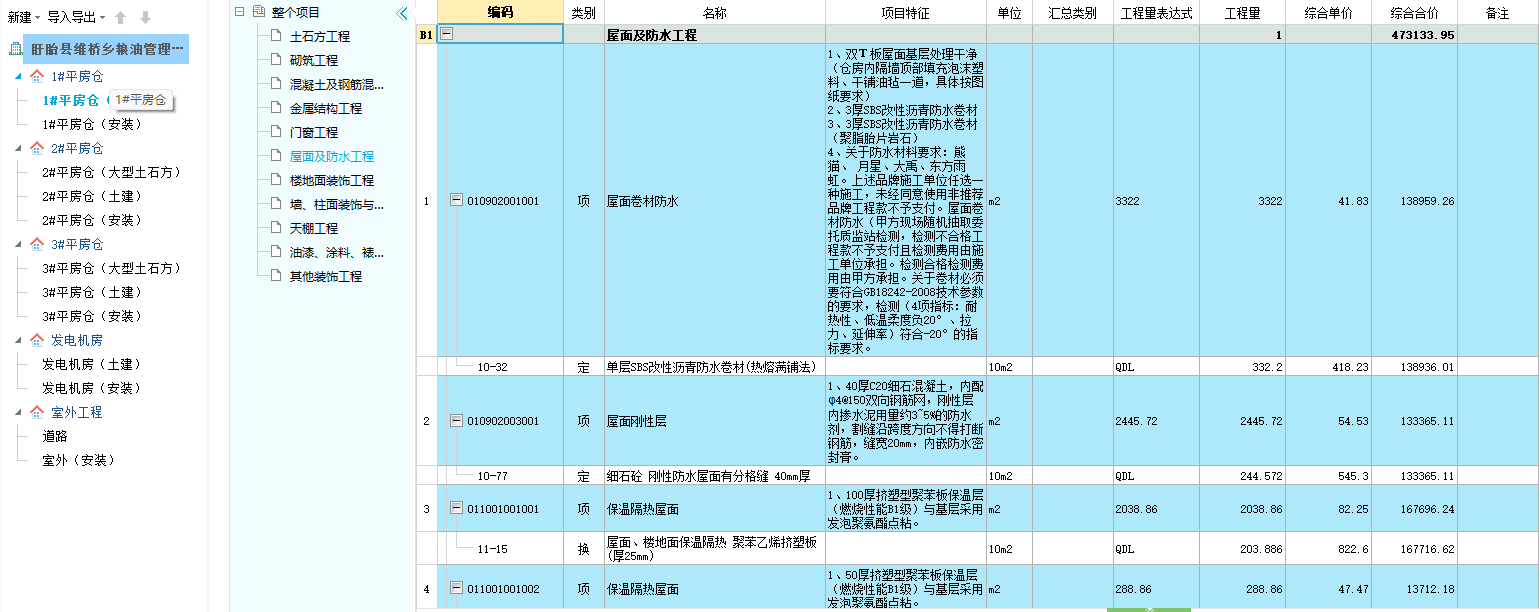The height and width of the screenshot is (612, 1540).
Task: Click total price 473133.95 cell
Action: (x=1413, y=34)
